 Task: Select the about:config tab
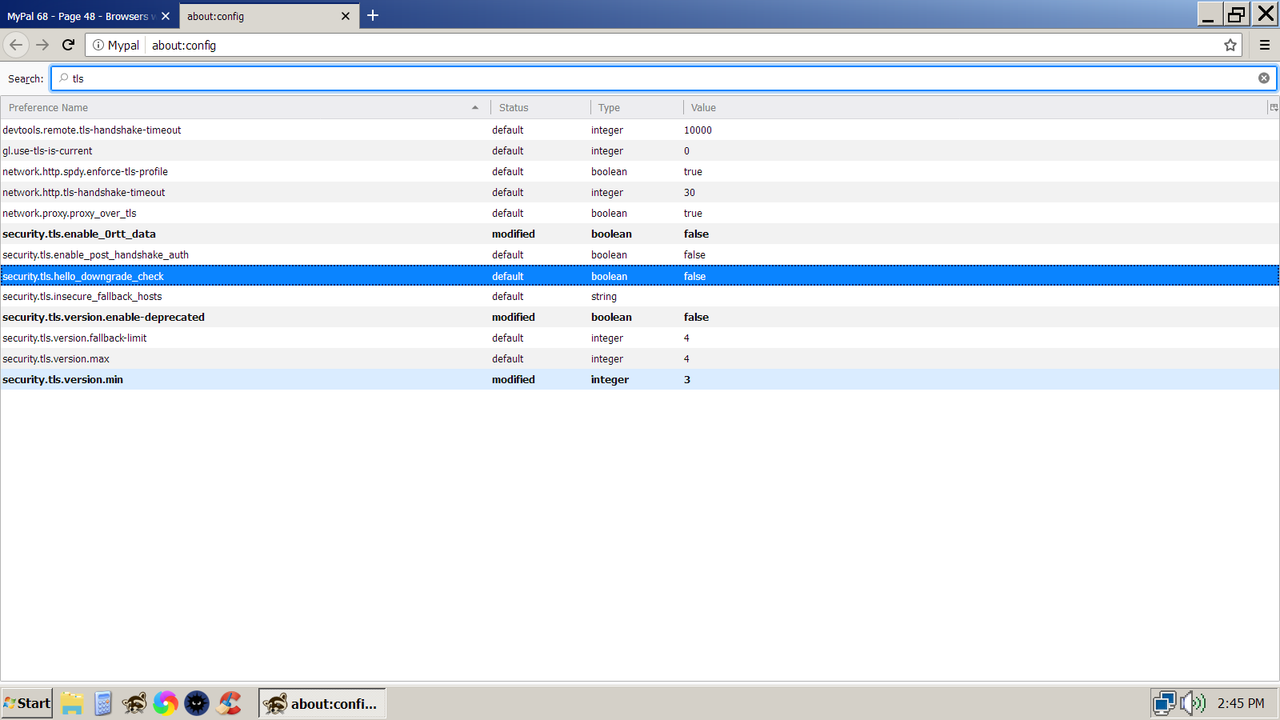pos(268,16)
